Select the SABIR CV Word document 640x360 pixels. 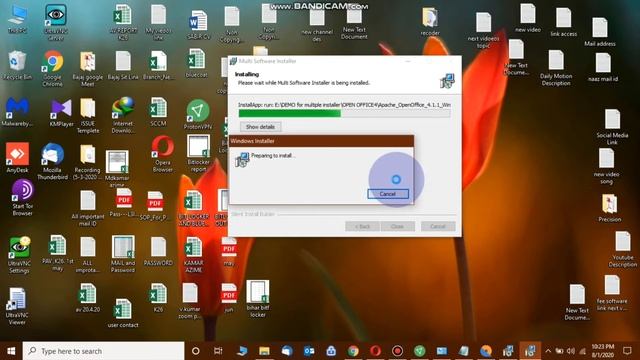coord(198,24)
